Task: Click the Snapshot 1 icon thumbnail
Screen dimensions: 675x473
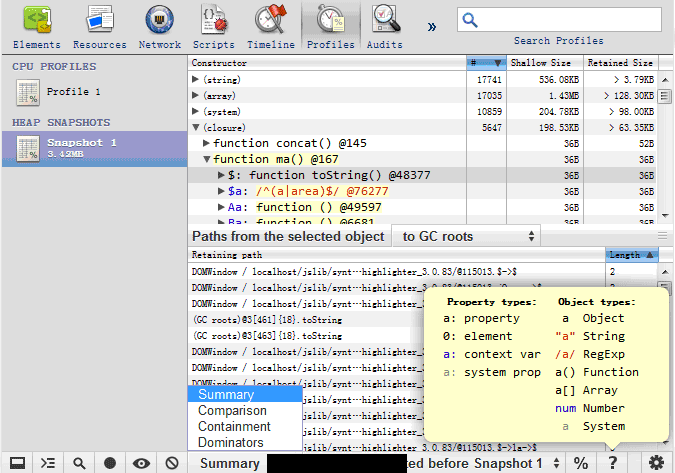Action: point(28,149)
